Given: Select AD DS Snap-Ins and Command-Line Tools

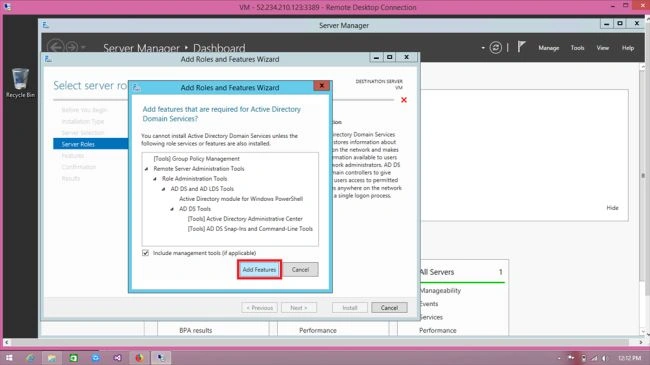Looking at the screenshot, I should click(250, 229).
